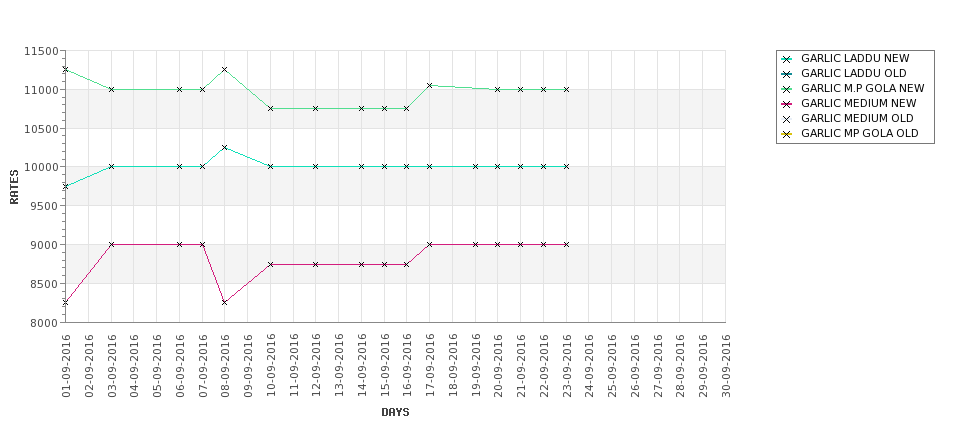Screen dimensions: 975x429
Task: Click the top green line's 08-09-2016 peak point
Action: 224,70
